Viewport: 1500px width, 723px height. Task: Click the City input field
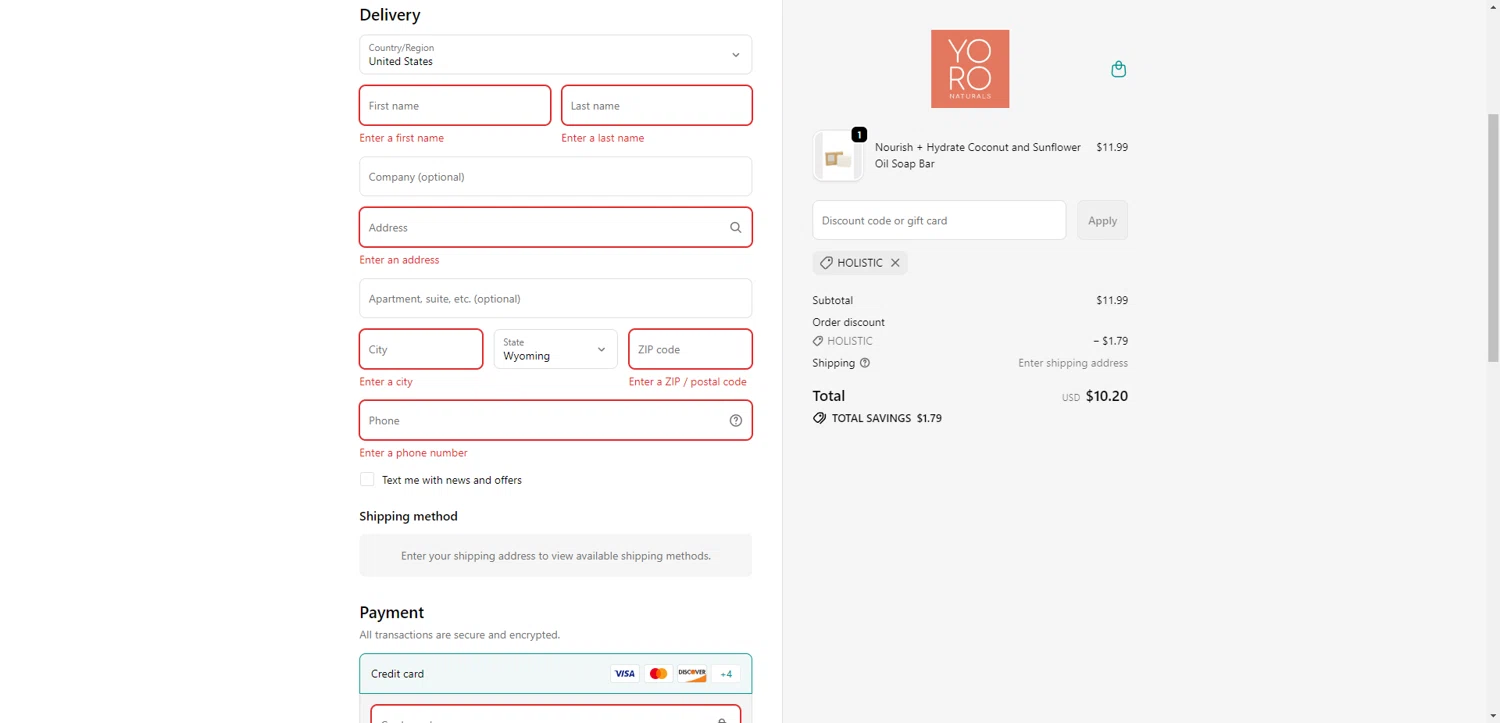click(x=421, y=349)
